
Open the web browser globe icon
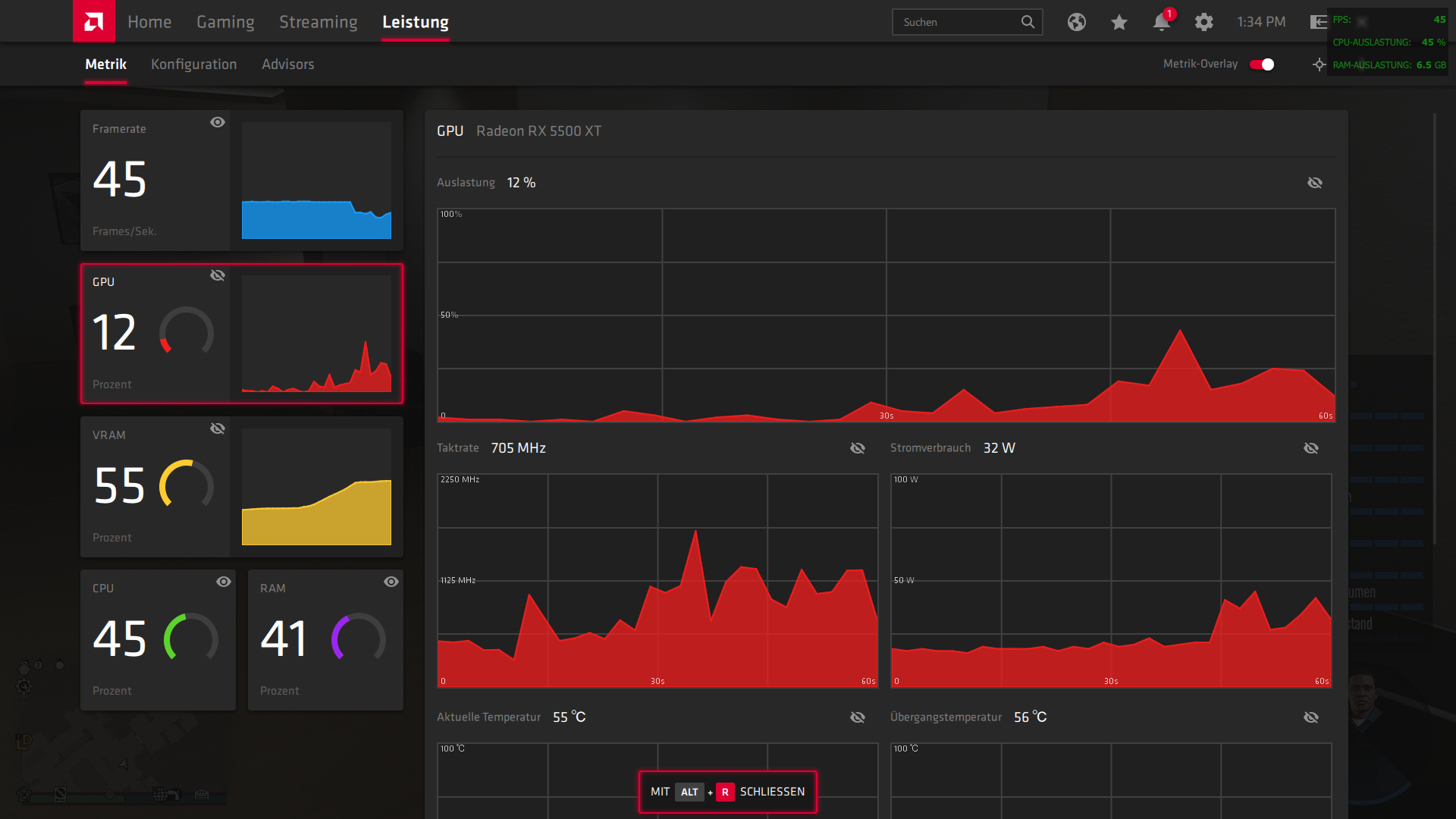tap(1076, 22)
